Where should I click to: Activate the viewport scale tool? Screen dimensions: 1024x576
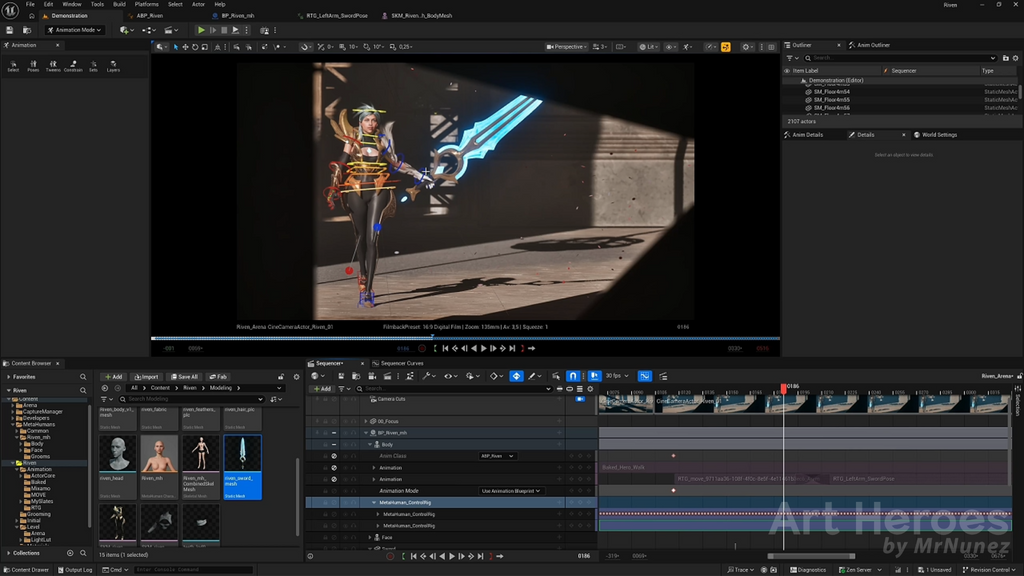click(204, 47)
